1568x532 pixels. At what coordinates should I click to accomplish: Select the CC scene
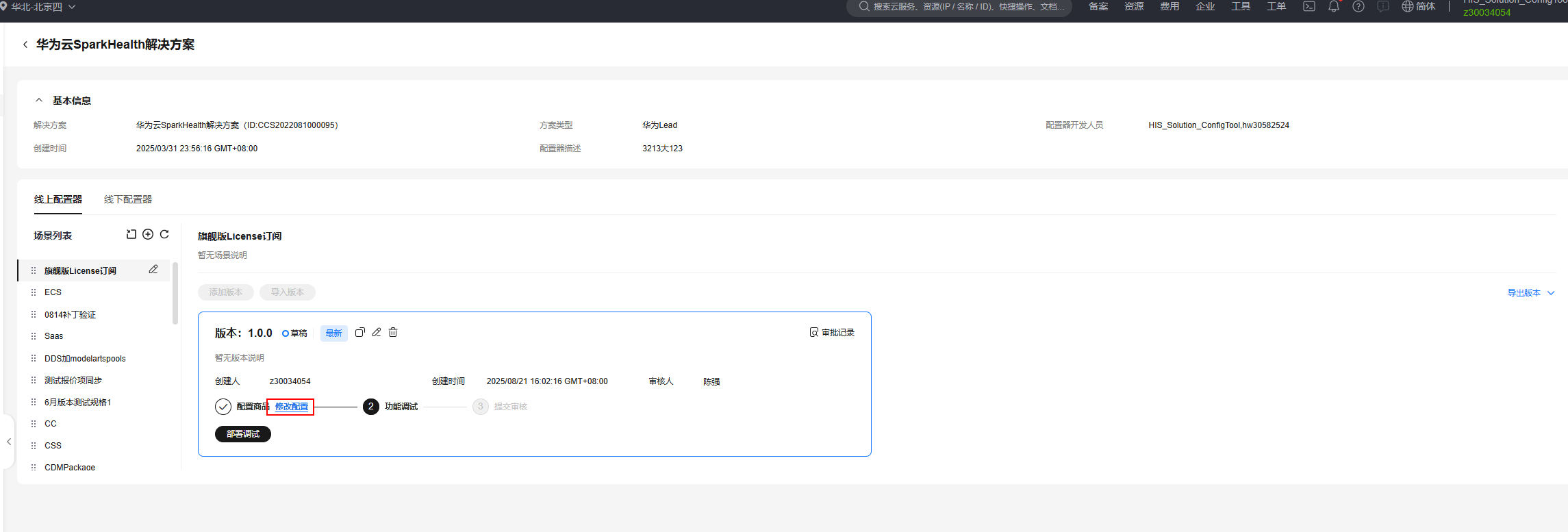tap(51, 424)
